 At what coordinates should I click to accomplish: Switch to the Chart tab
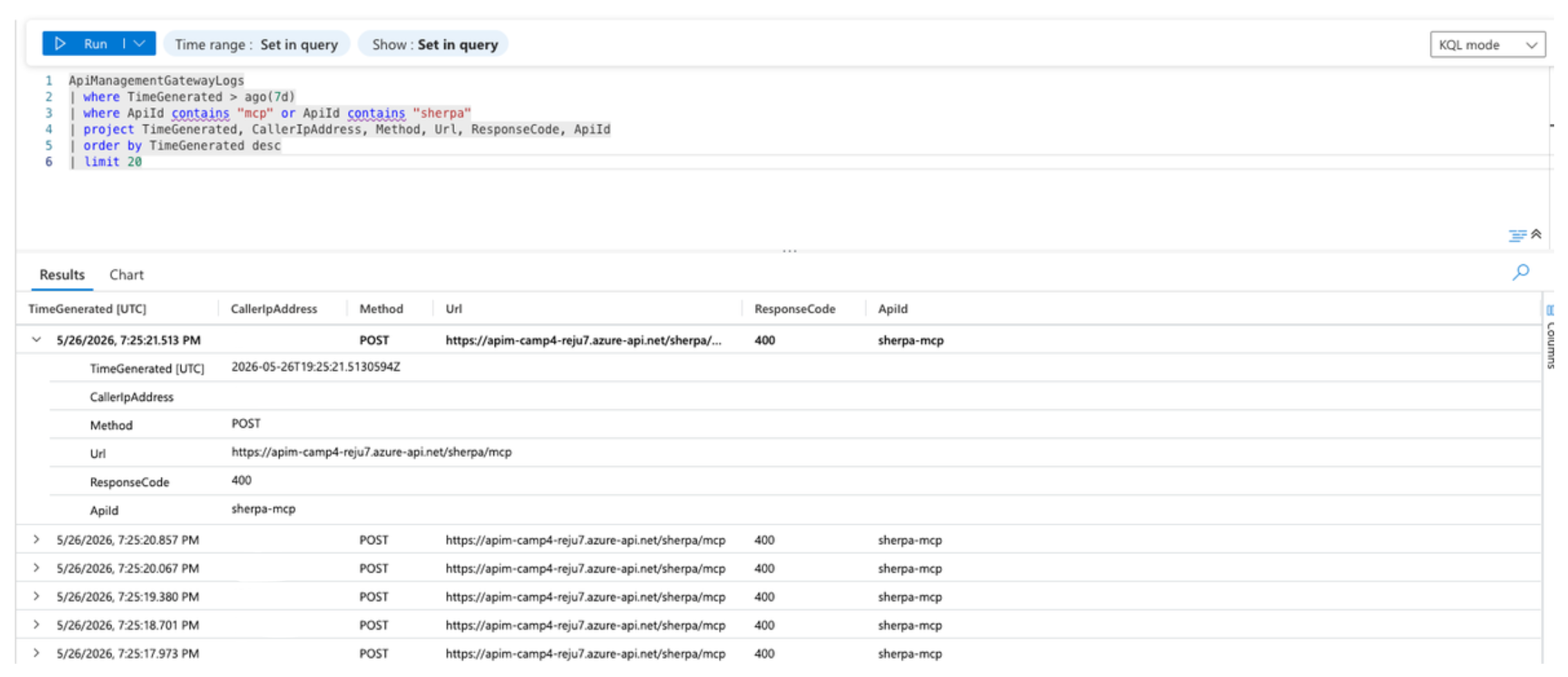(x=127, y=275)
